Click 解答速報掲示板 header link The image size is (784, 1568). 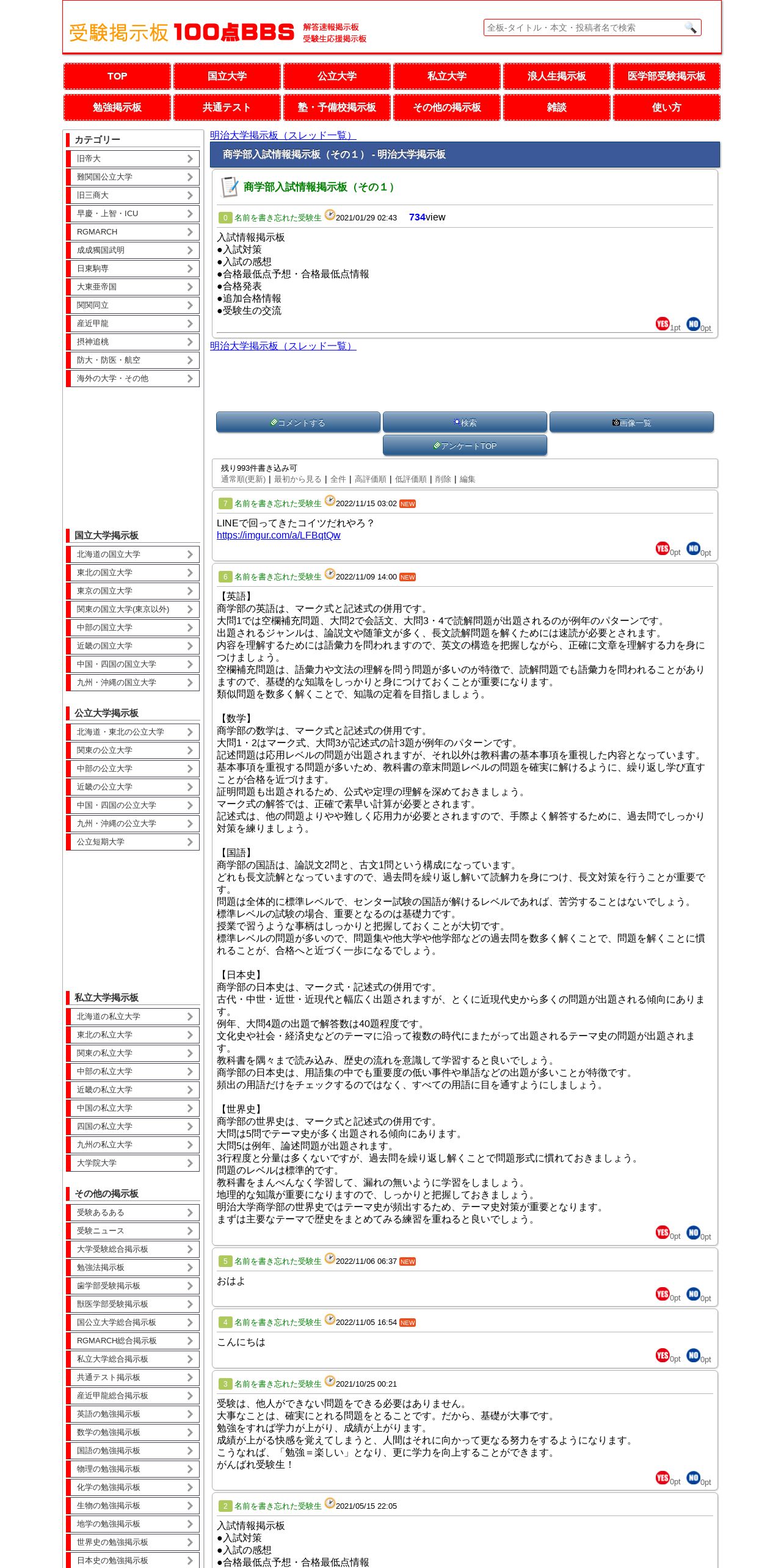tap(331, 27)
